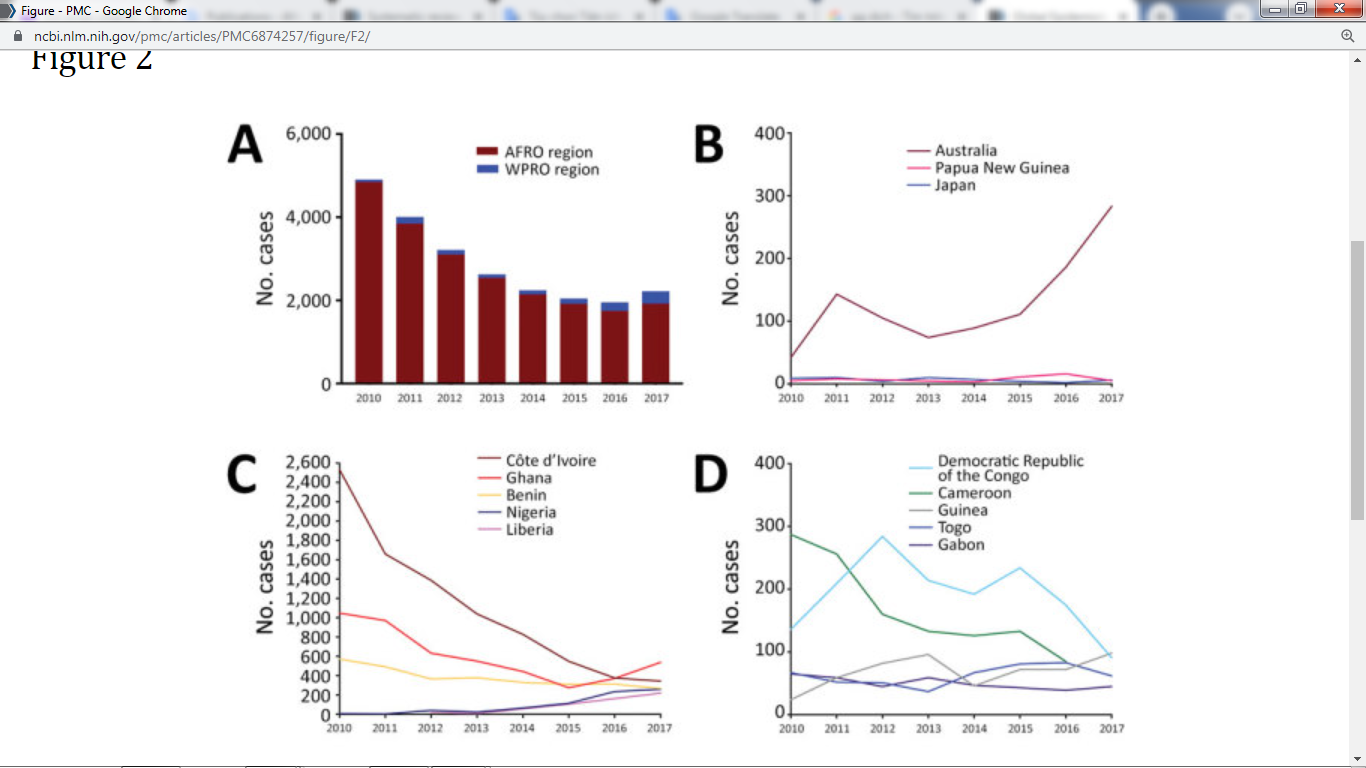Click the Ghana legend label in chart C
The width and height of the screenshot is (1366, 768).
[x=528, y=478]
